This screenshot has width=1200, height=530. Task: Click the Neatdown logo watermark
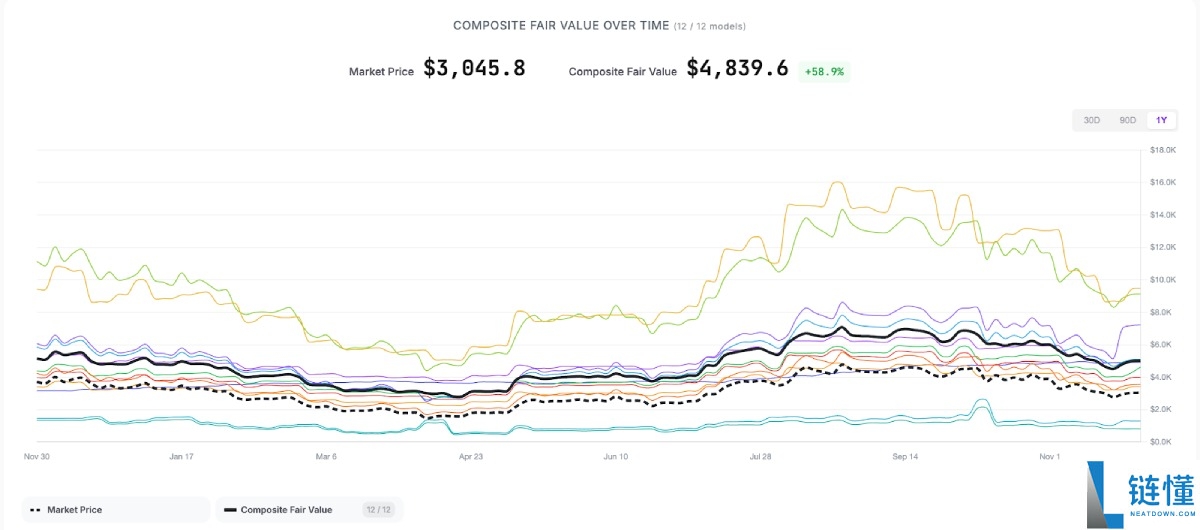(x=1140, y=494)
